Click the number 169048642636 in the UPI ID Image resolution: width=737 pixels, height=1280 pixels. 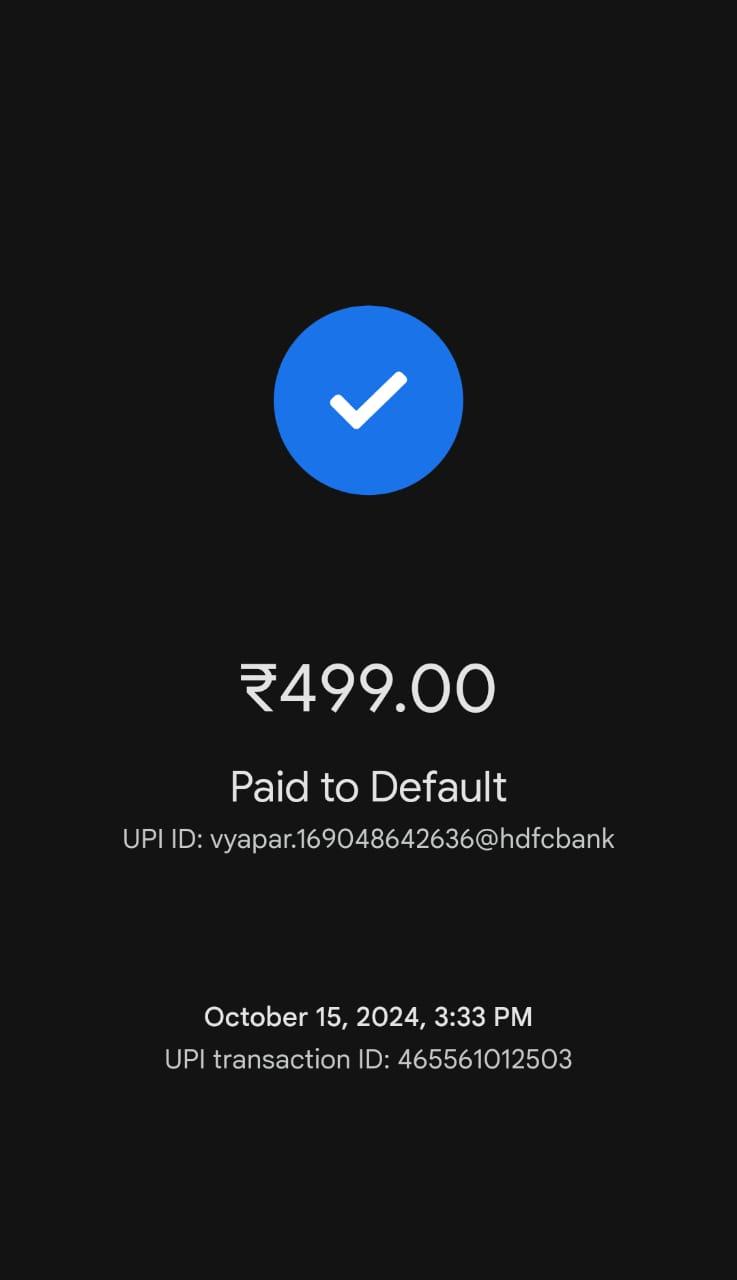[380, 838]
